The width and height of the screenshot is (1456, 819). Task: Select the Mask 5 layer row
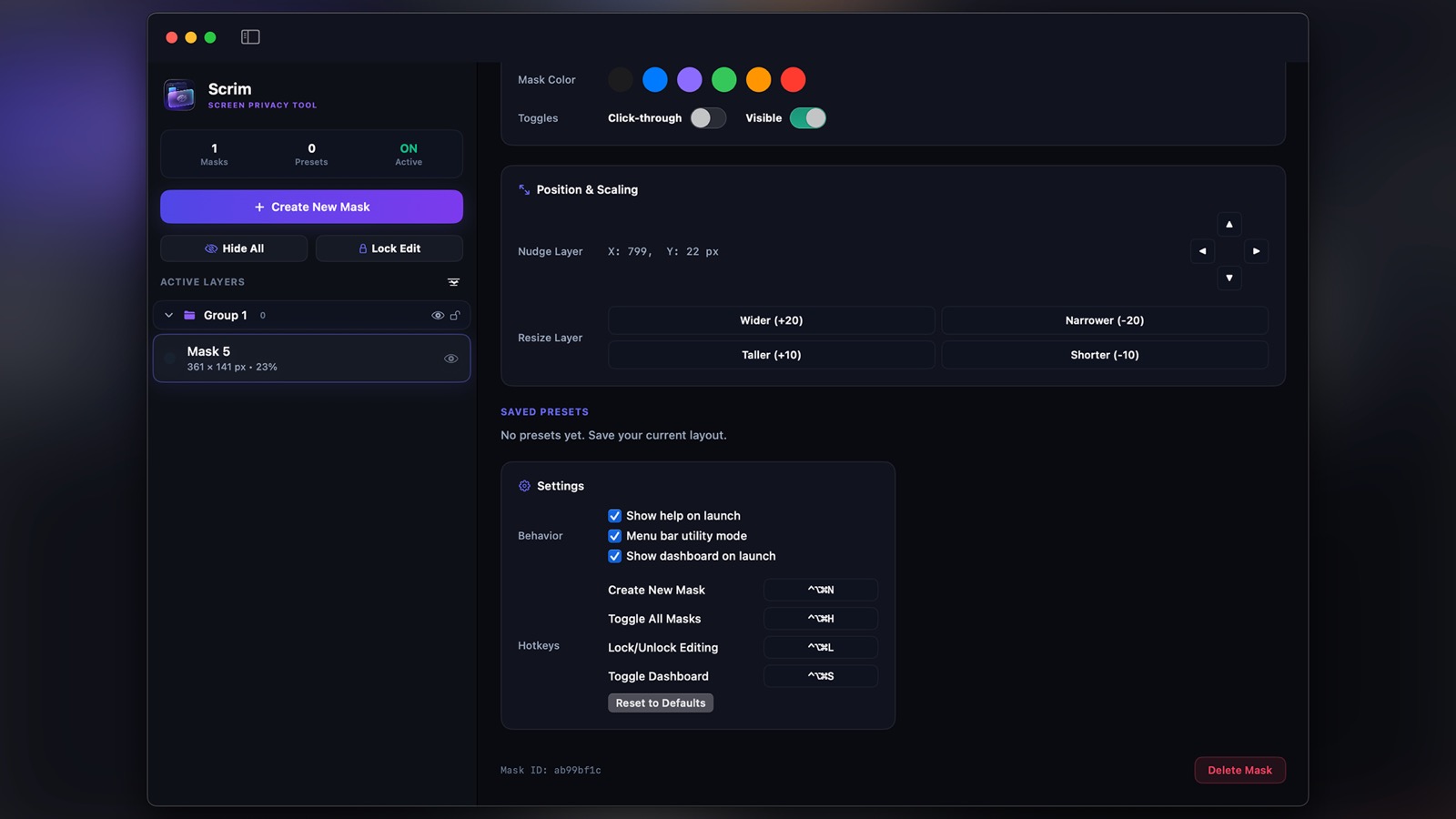point(311,359)
